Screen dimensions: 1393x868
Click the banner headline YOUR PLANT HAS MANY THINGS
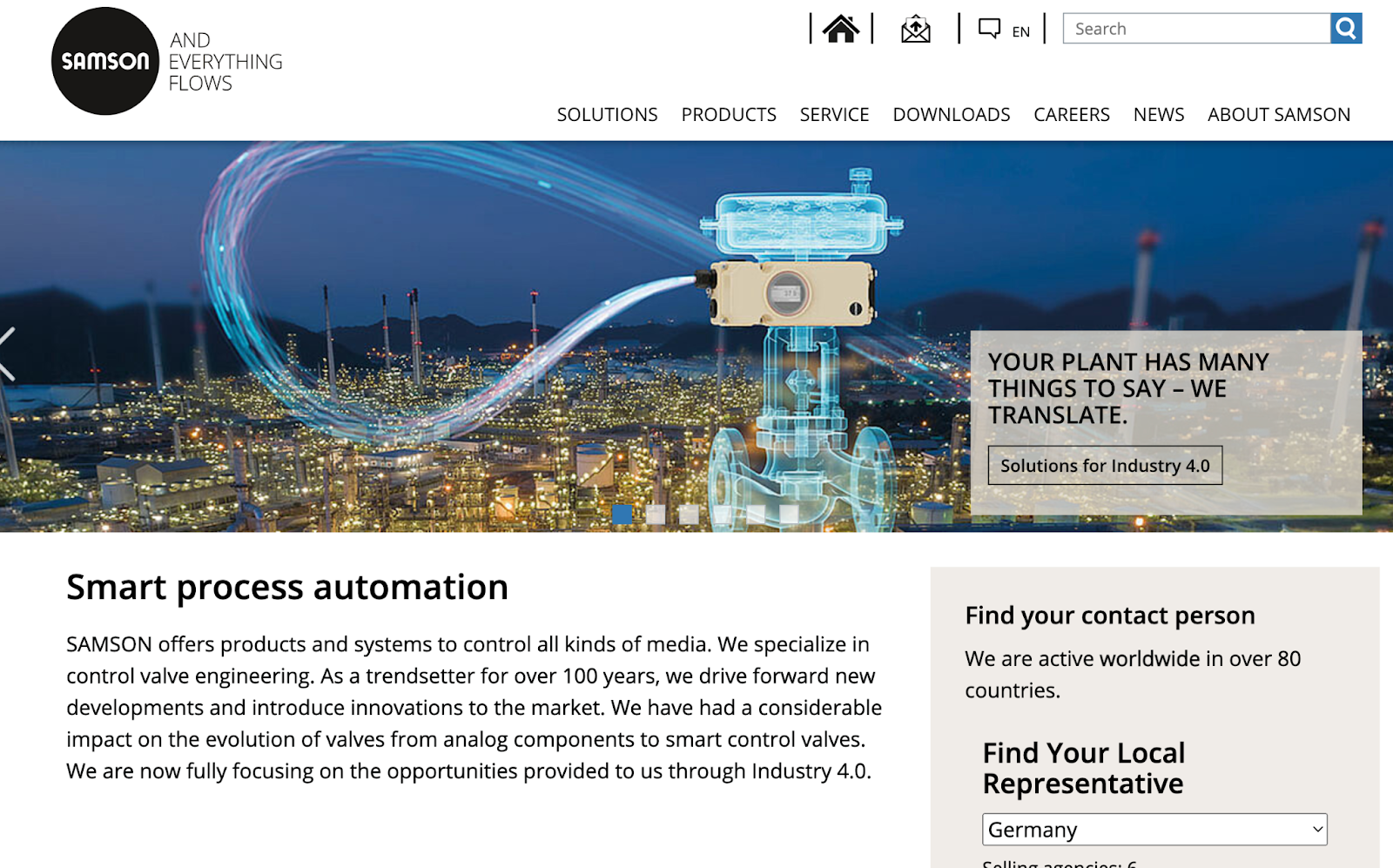[1128, 388]
